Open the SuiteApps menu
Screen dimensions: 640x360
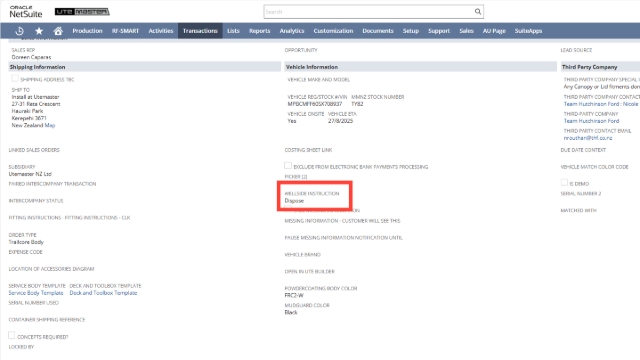pos(528,31)
